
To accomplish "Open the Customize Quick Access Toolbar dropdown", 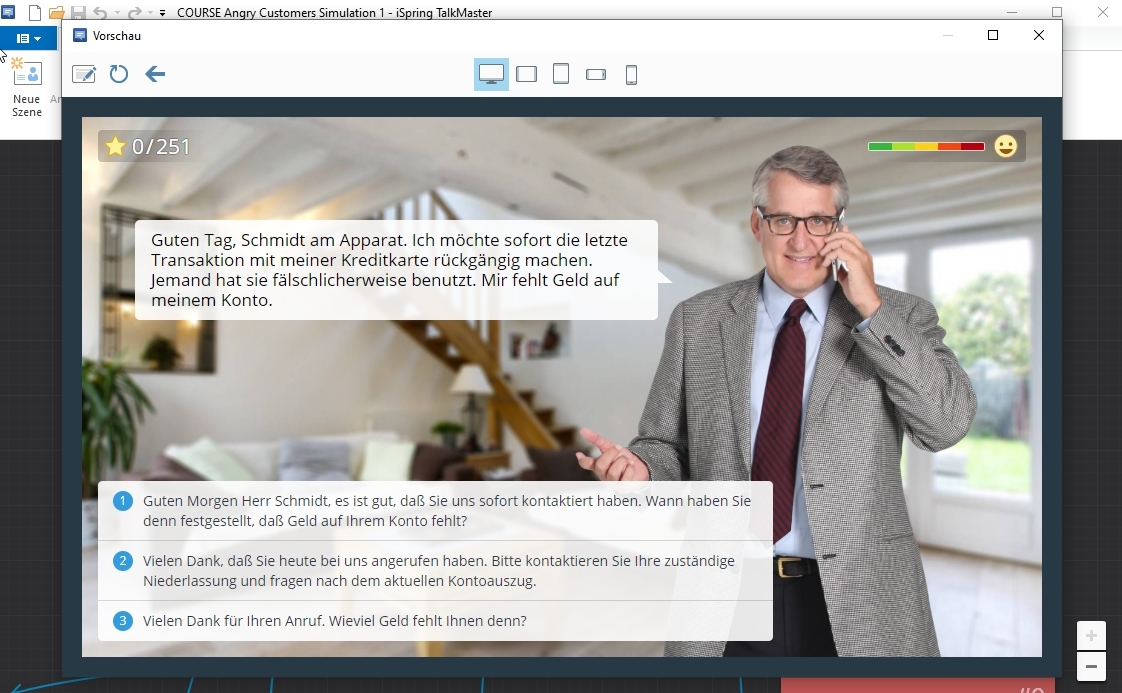I will tap(162, 13).
